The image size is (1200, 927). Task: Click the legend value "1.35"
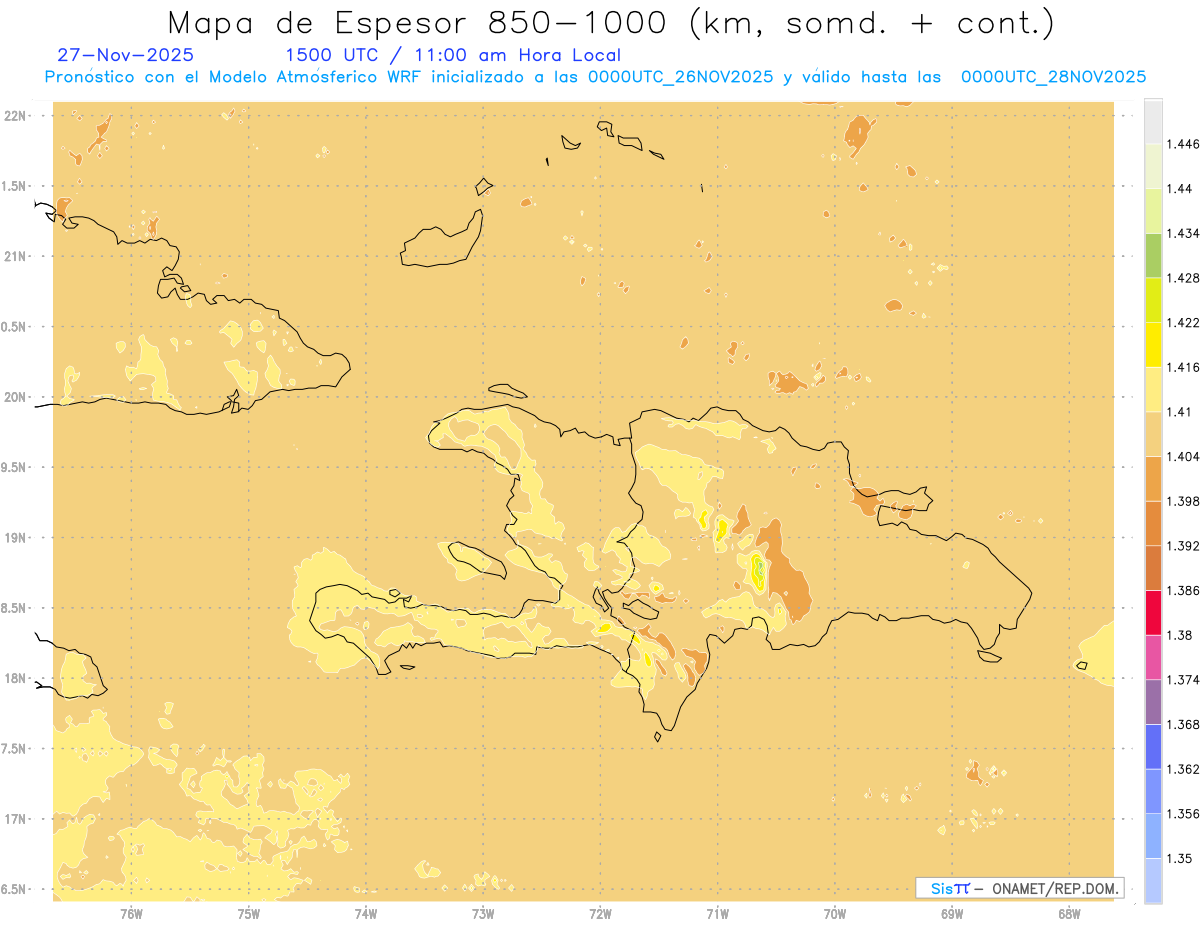1180,858
